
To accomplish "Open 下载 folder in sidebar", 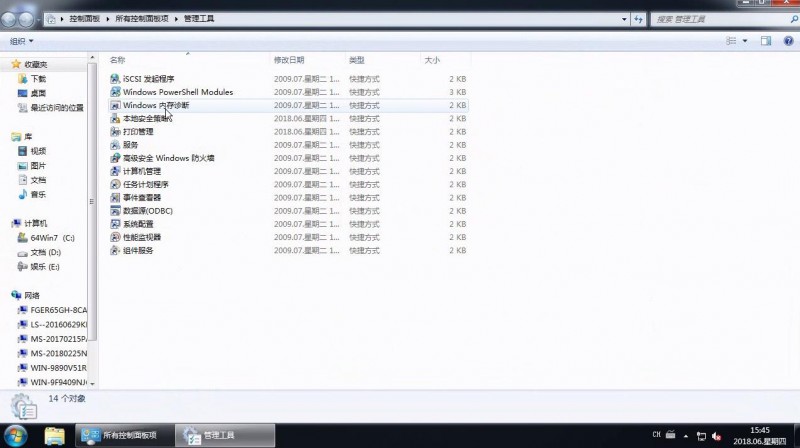I will (32, 79).
